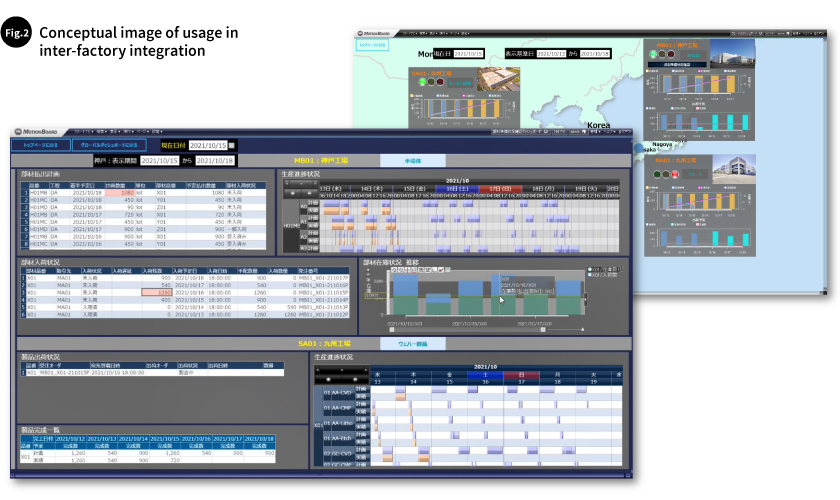Click right button under lower Gantt zoom slider
Screen dimensions: 840x500
click(x=355, y=379)
